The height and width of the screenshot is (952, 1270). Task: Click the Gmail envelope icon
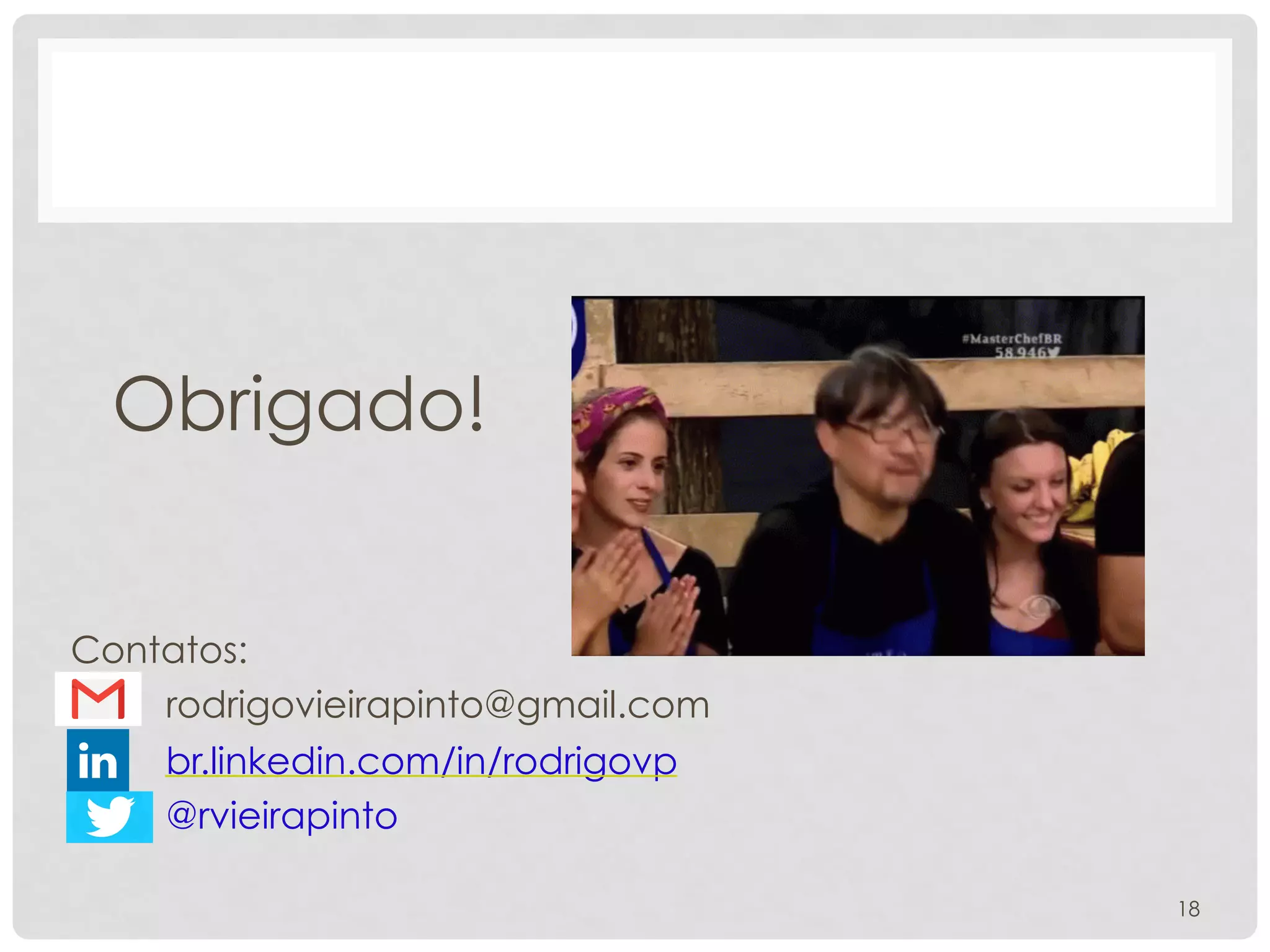(x=98, y=699)
